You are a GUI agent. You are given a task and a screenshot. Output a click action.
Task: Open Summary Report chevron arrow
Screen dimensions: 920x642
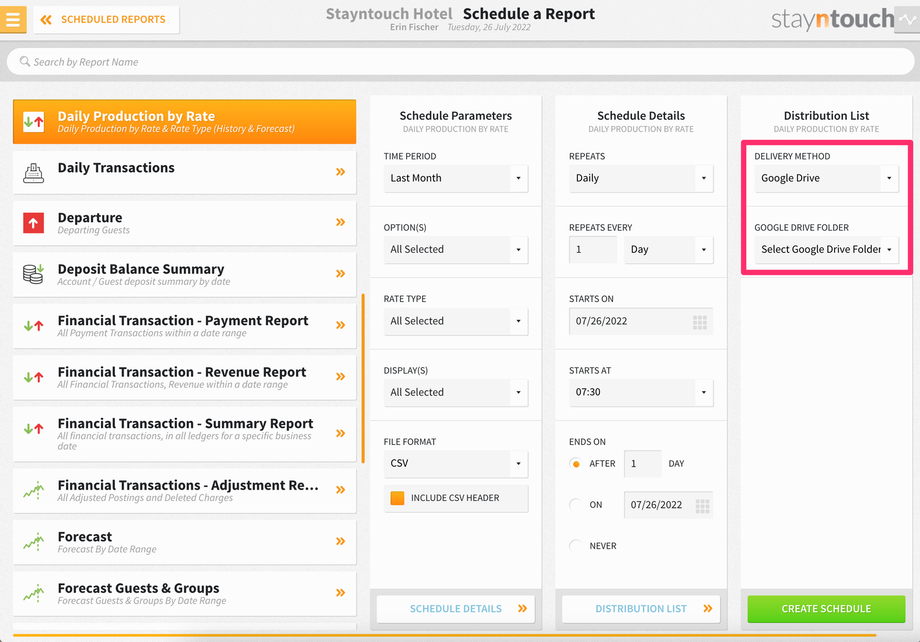point(340,434)
